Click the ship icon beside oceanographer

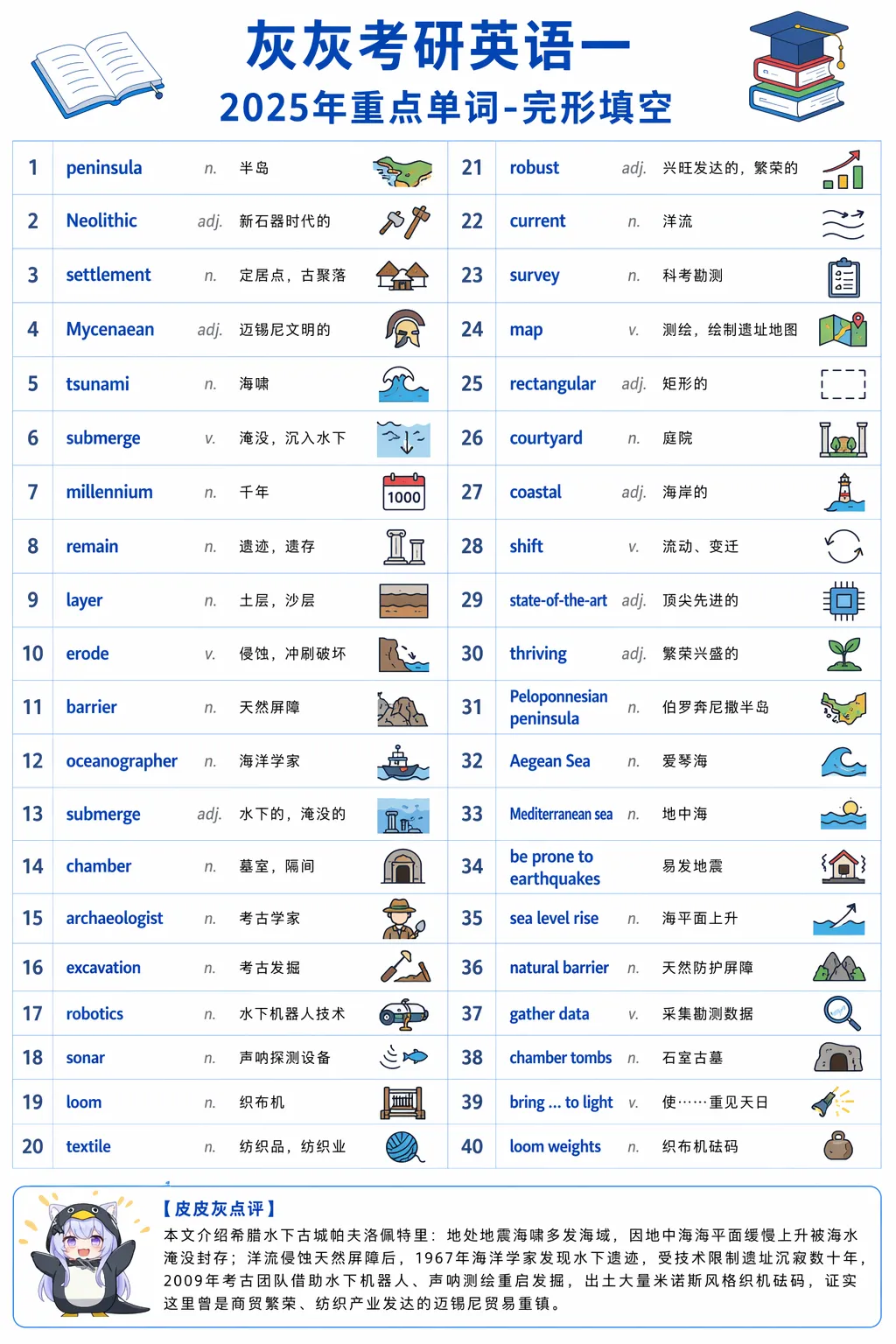pyautogui.click(x=402, y=762)
